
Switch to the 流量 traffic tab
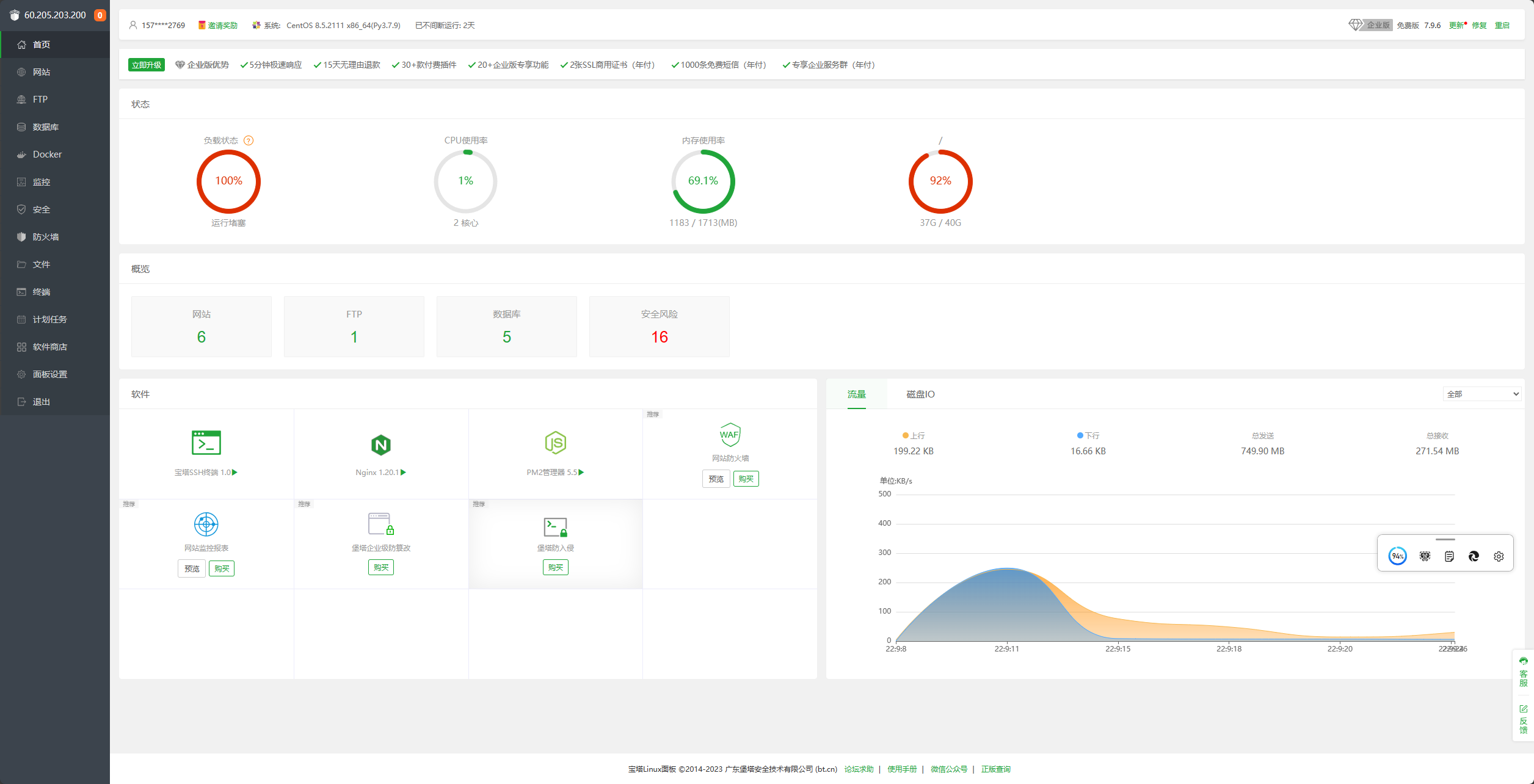857,394
